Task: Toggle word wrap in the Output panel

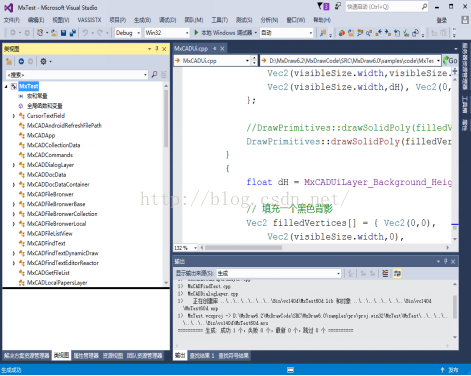Action: pyautogui.click(x=397, y=274)
